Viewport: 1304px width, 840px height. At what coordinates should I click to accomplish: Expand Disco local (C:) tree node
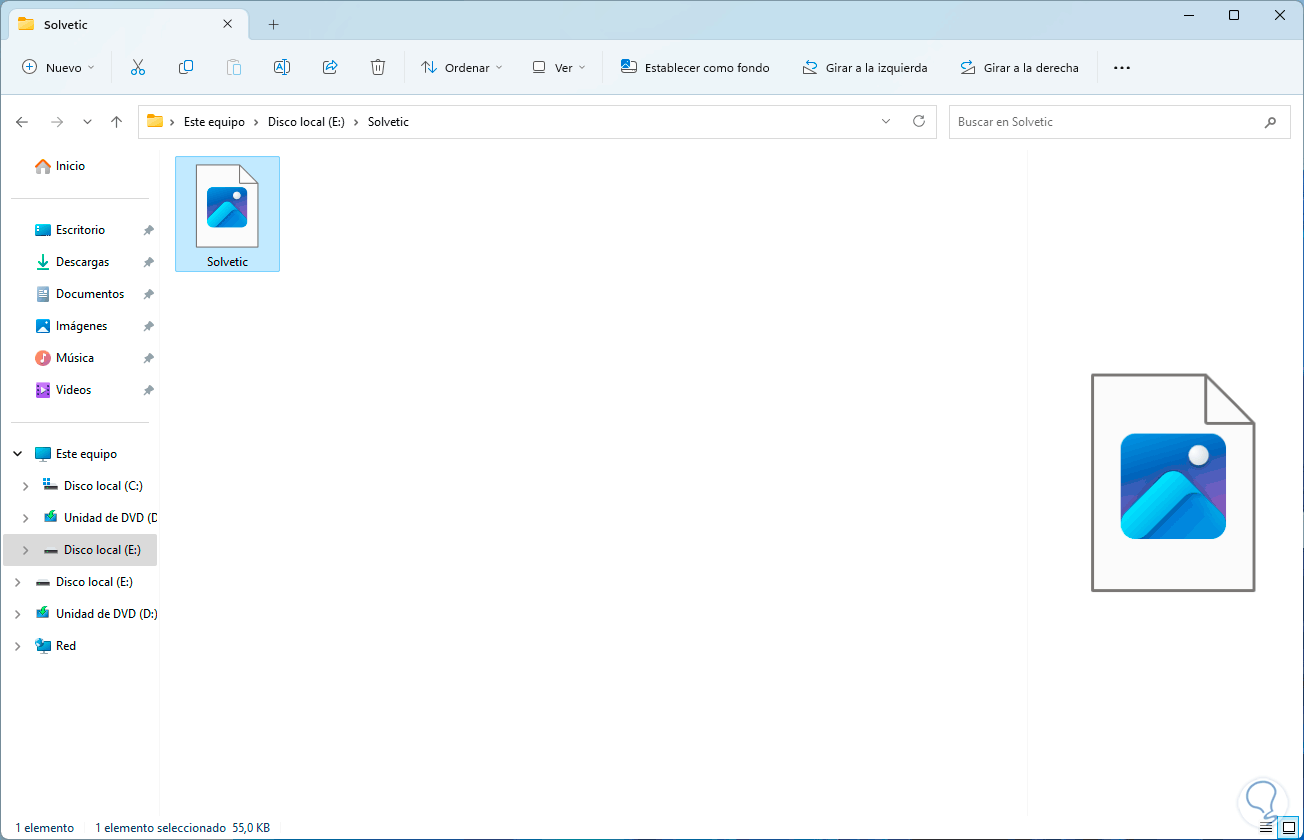26,486
